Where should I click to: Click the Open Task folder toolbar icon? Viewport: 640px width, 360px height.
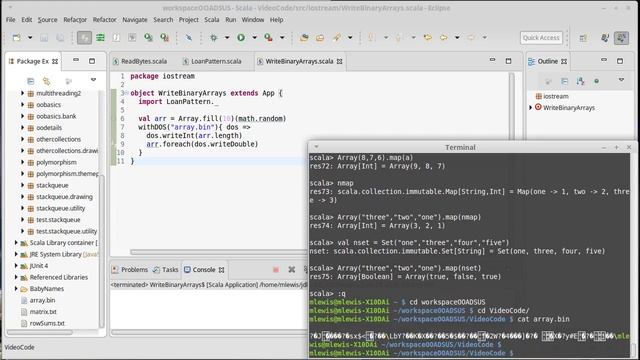320,38
